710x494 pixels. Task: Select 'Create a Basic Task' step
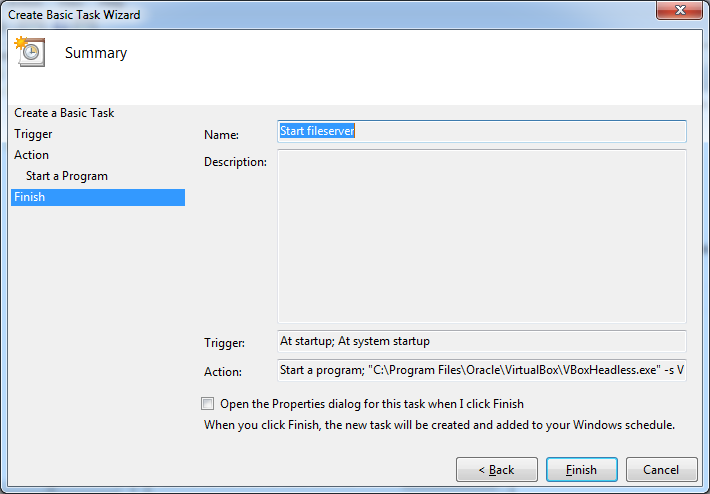64,113
